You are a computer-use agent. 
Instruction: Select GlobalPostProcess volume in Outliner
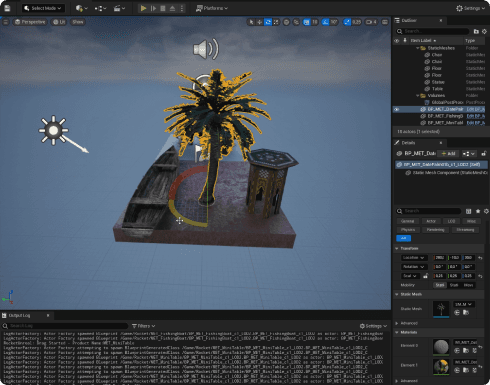[447, 102]
